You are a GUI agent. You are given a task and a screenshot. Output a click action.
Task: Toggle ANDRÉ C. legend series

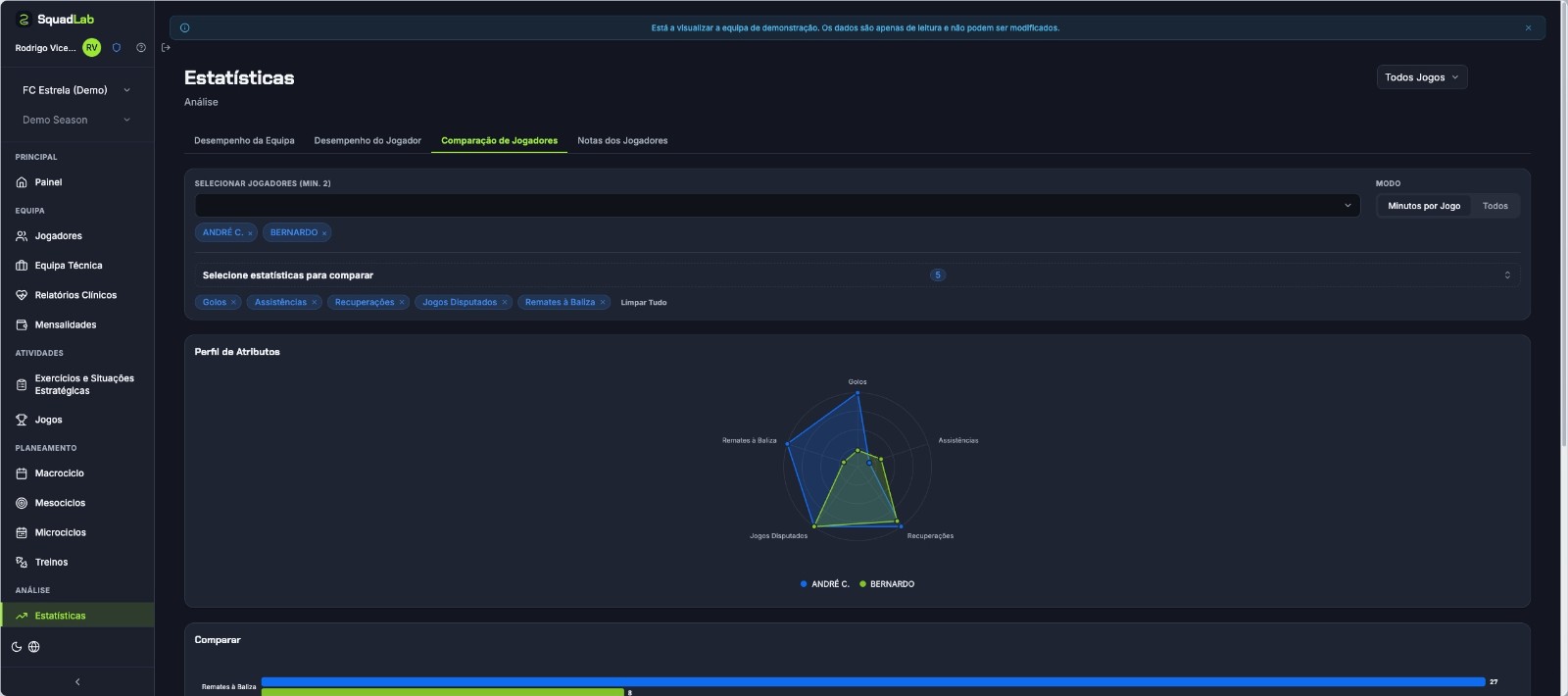(x=825, y=584)
